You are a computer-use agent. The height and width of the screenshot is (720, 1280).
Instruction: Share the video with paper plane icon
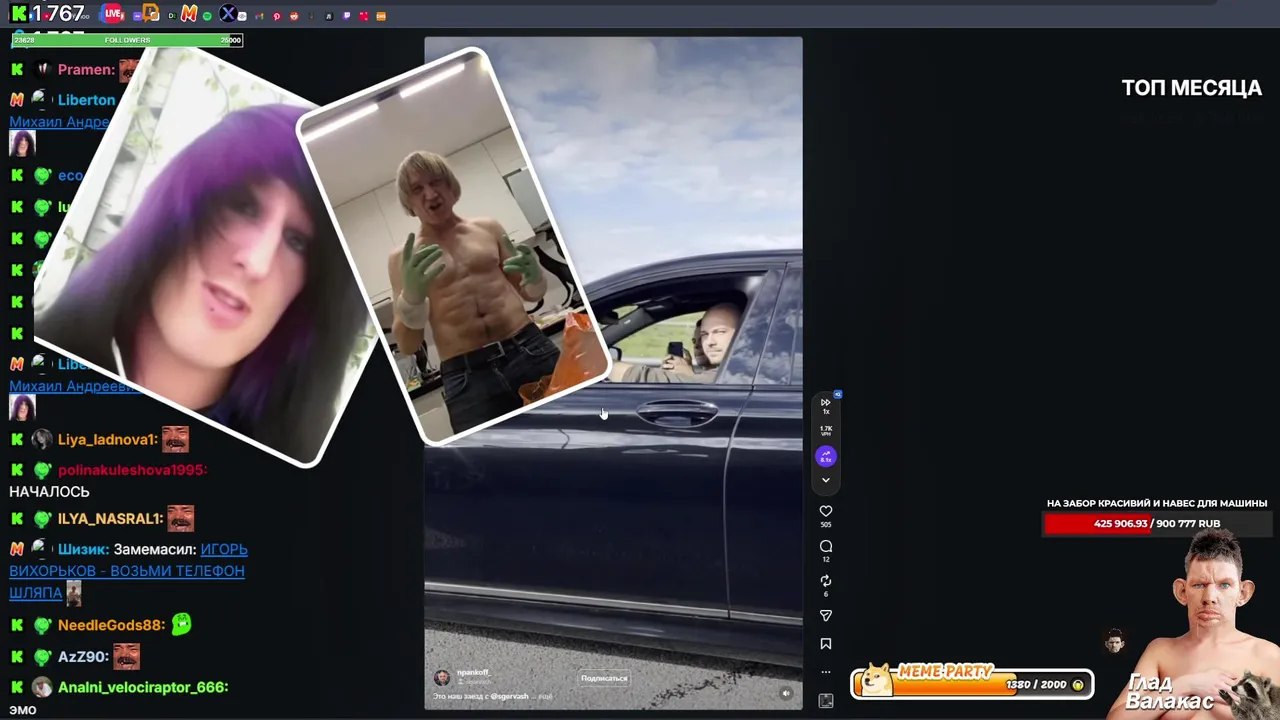click(826, 616)
